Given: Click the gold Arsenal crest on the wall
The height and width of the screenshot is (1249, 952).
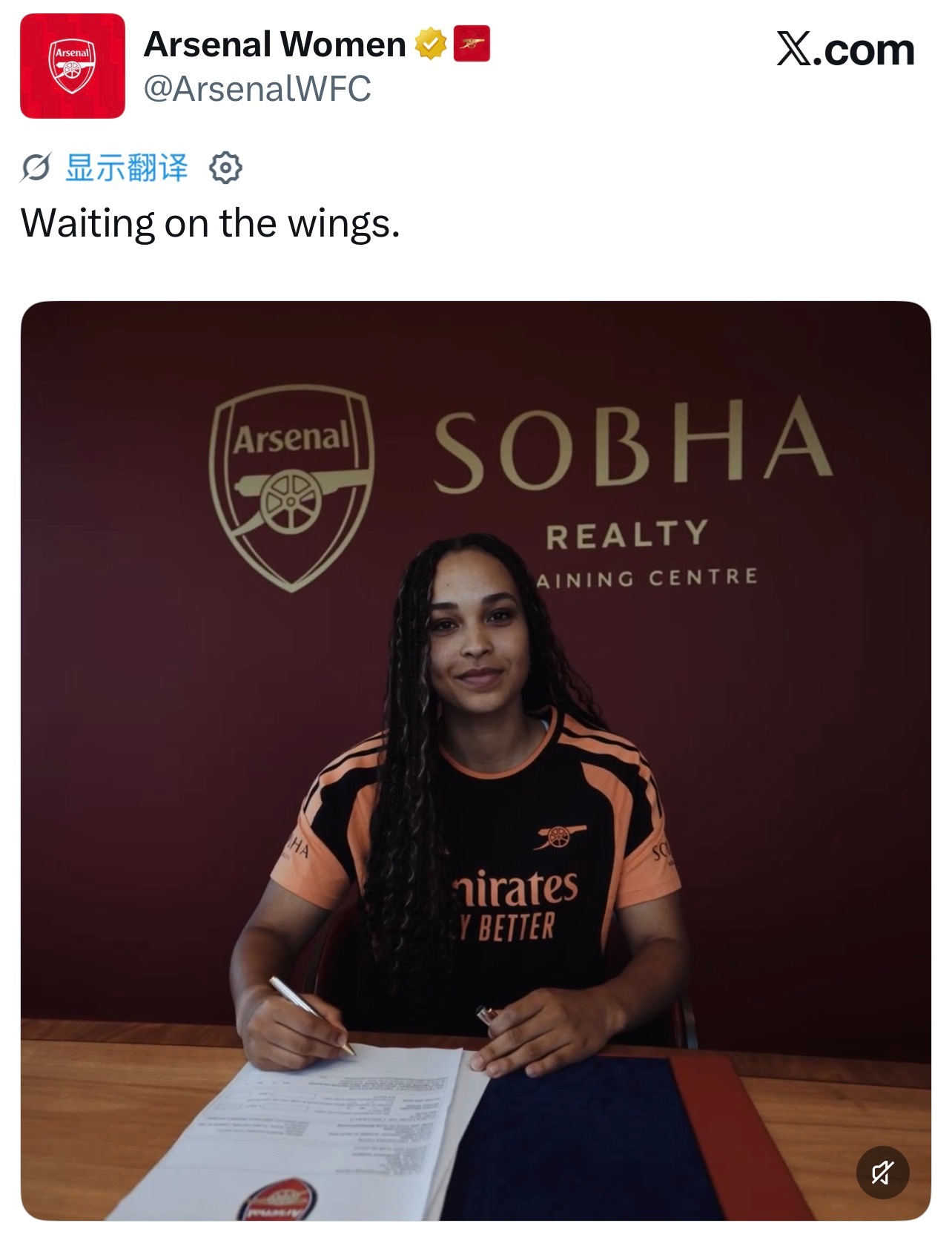Looking at the screenshot, I should pos(291,487).
